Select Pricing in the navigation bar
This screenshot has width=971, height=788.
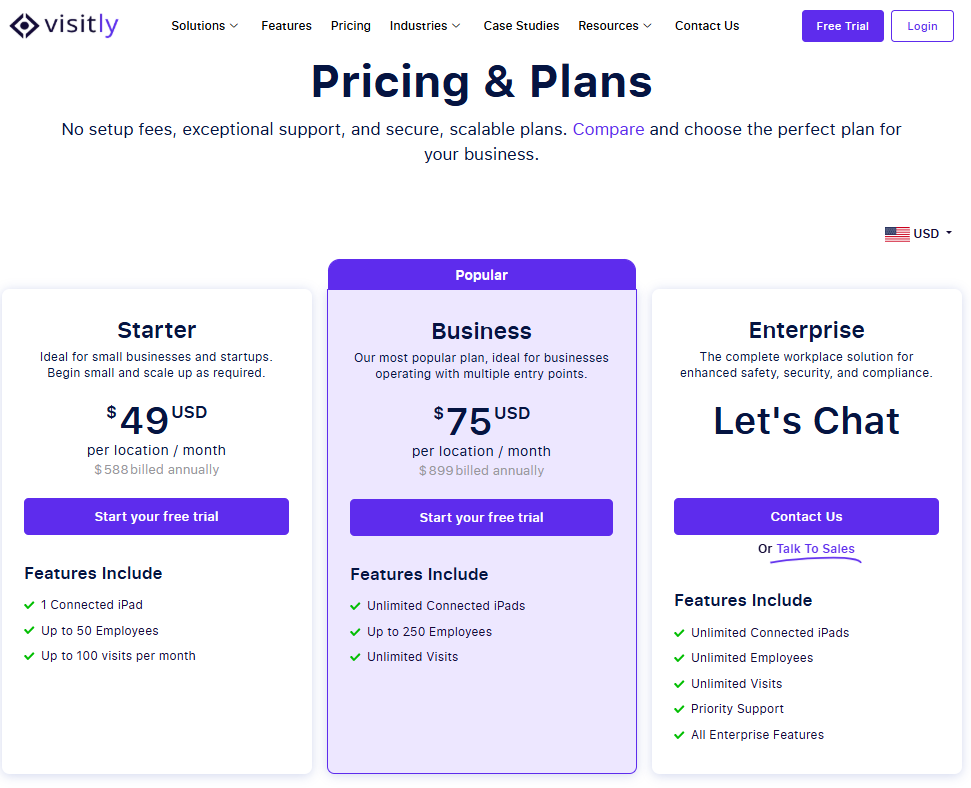point(351,26)
